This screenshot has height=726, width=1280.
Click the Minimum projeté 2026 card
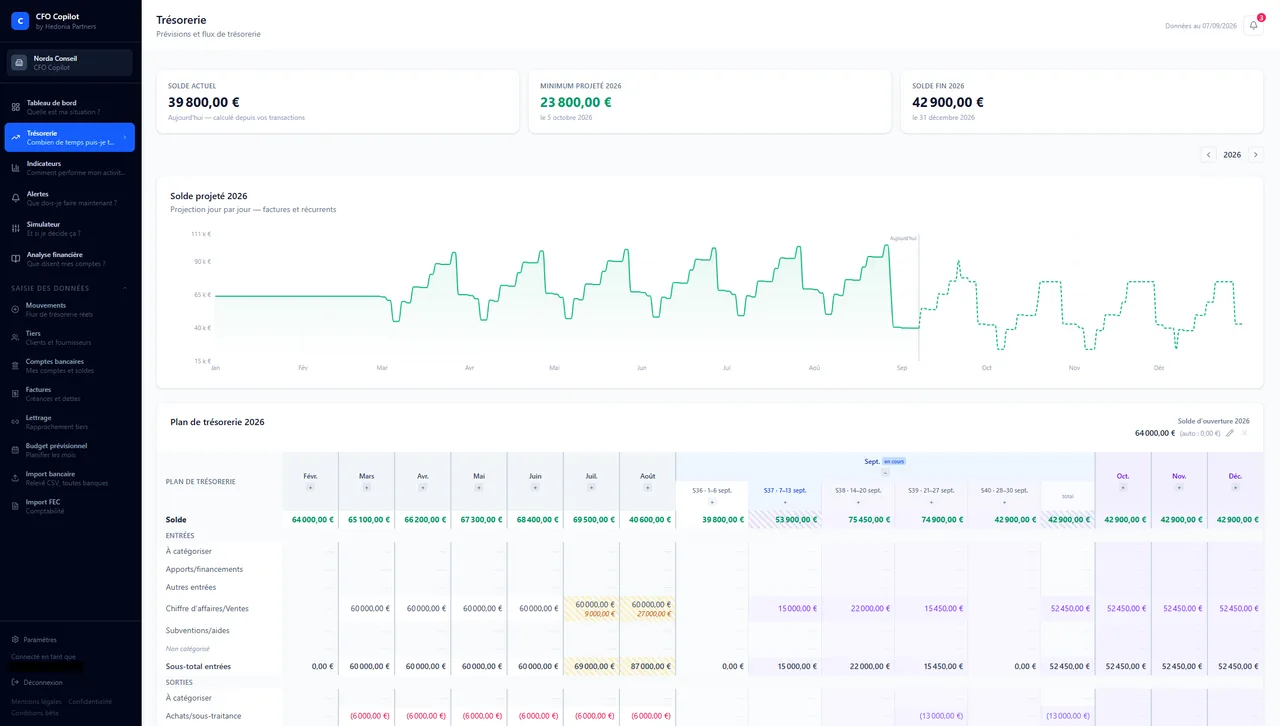point(710,102)
